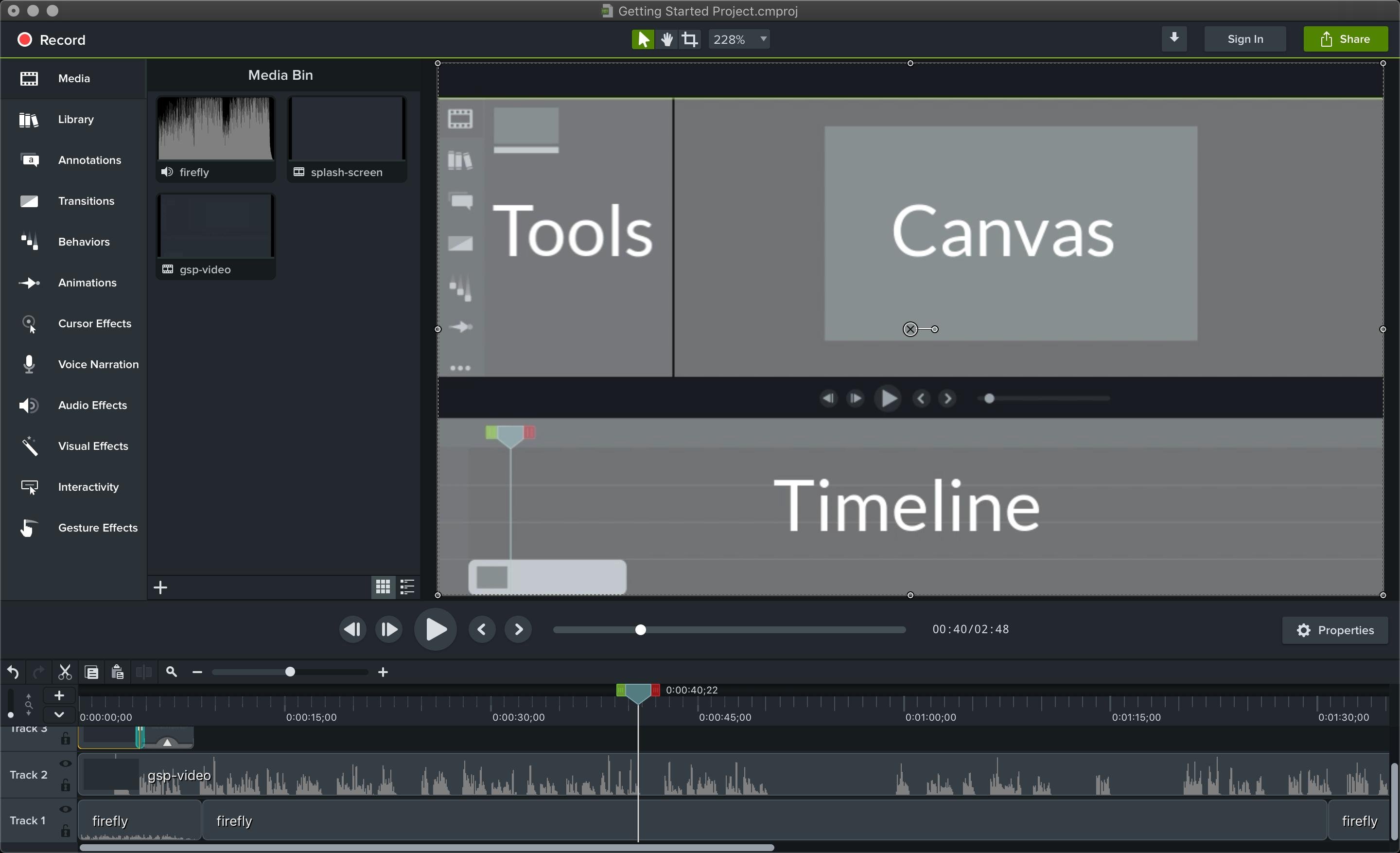Toggle Track 1 lock icon
1400x853 pixels.
tap(65, 831)
